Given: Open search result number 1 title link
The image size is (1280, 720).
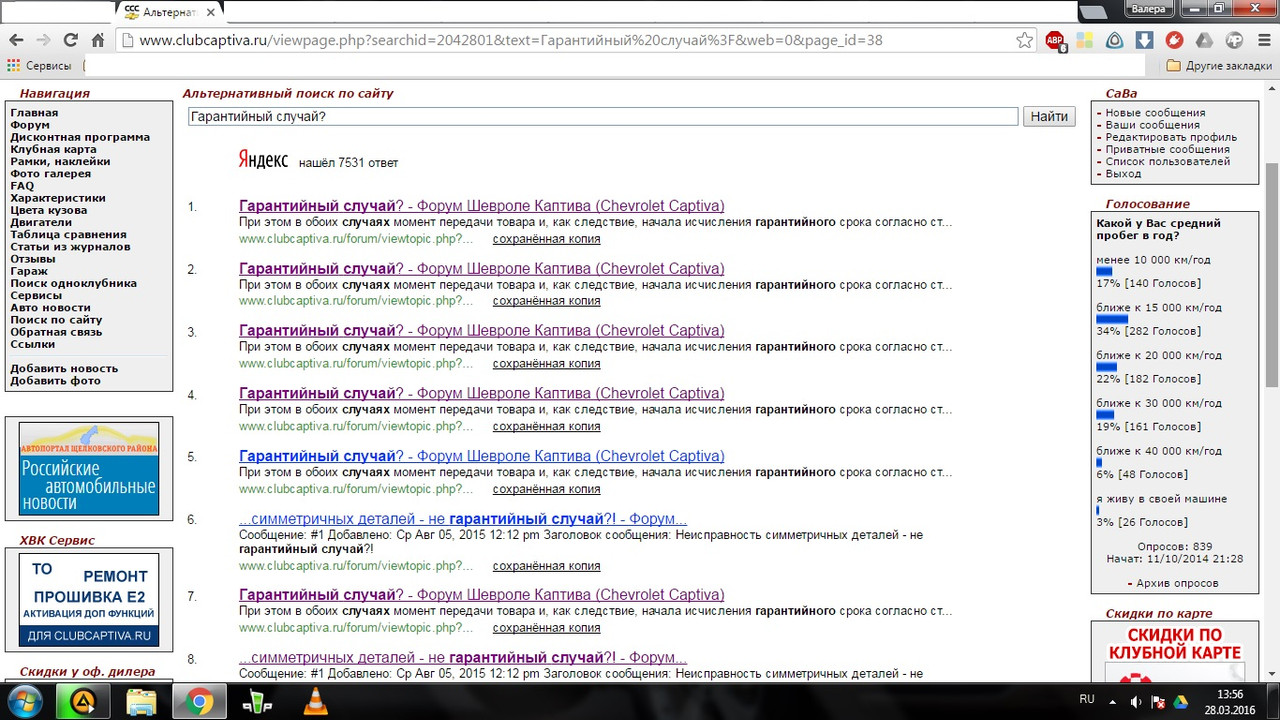Looking at the screenshot, I should (482, 206).
